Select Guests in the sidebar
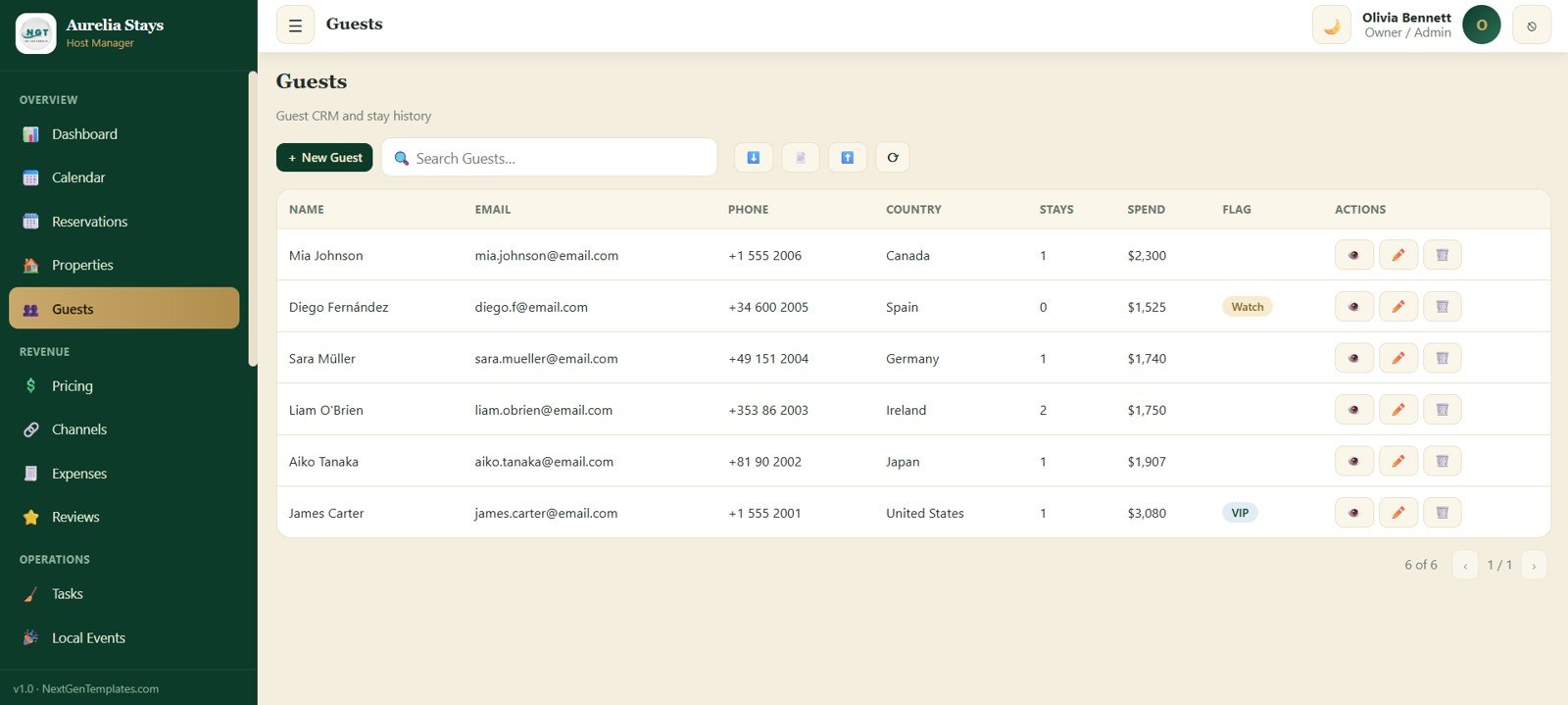1568x705 pixels. (123, 308)
